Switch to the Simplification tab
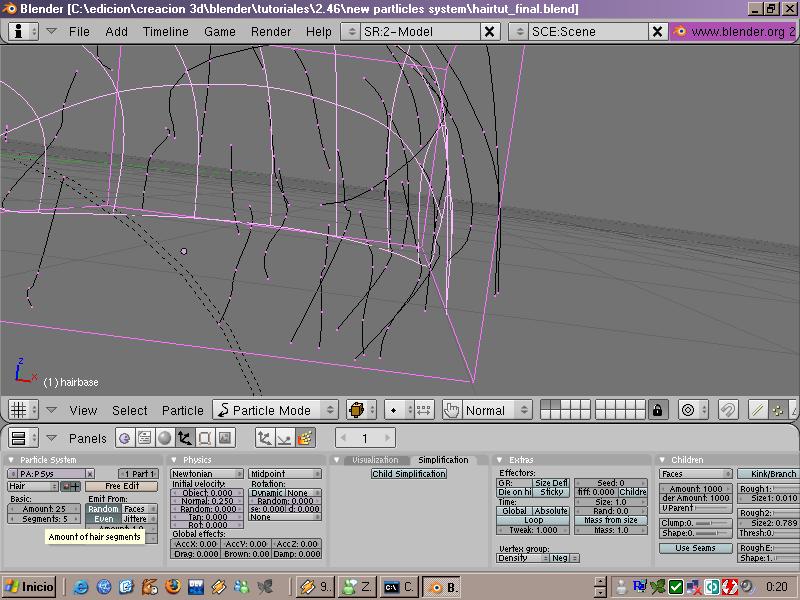 tap(442, 460)
